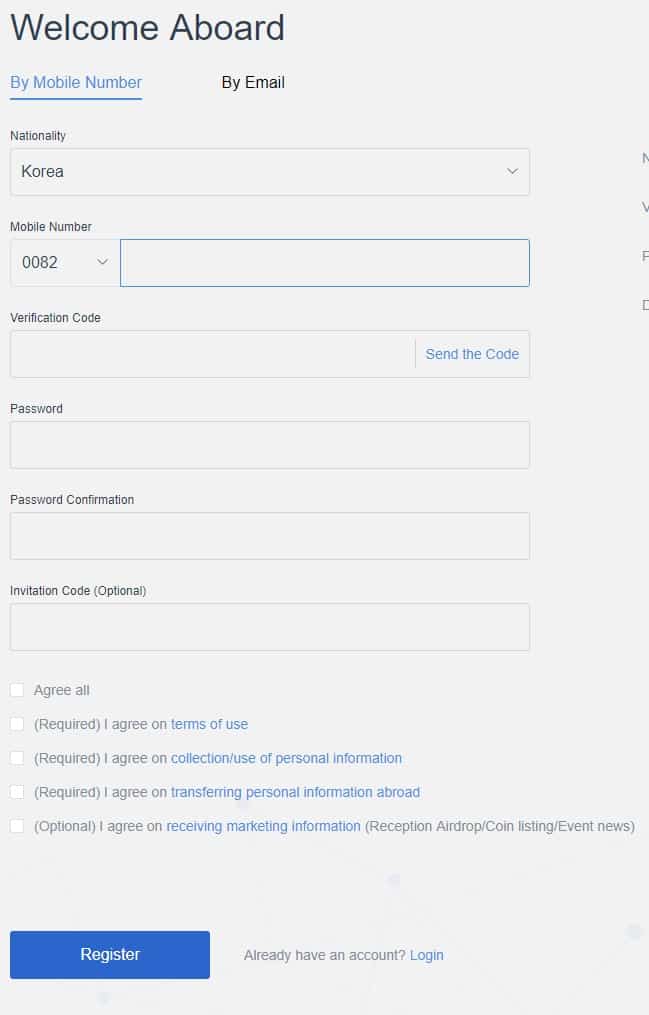The image size is (649, 1015).
Task: Click the chevron beside 0082 code
Action: (x=102, y=262)
